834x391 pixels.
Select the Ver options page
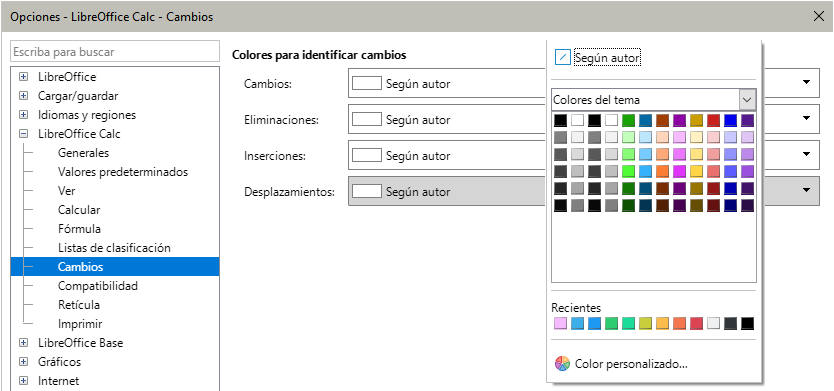(66, 190)
